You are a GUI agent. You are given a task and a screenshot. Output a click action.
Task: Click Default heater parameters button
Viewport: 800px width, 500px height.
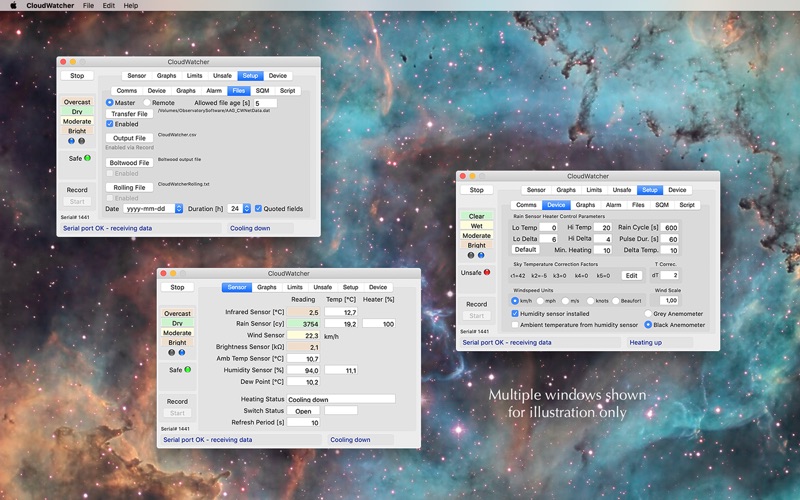525,249
